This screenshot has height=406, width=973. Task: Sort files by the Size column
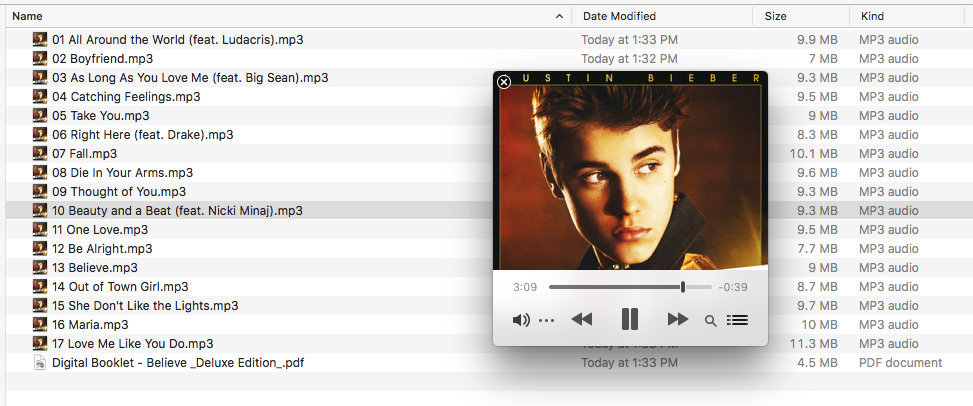[x=776, y=16]
